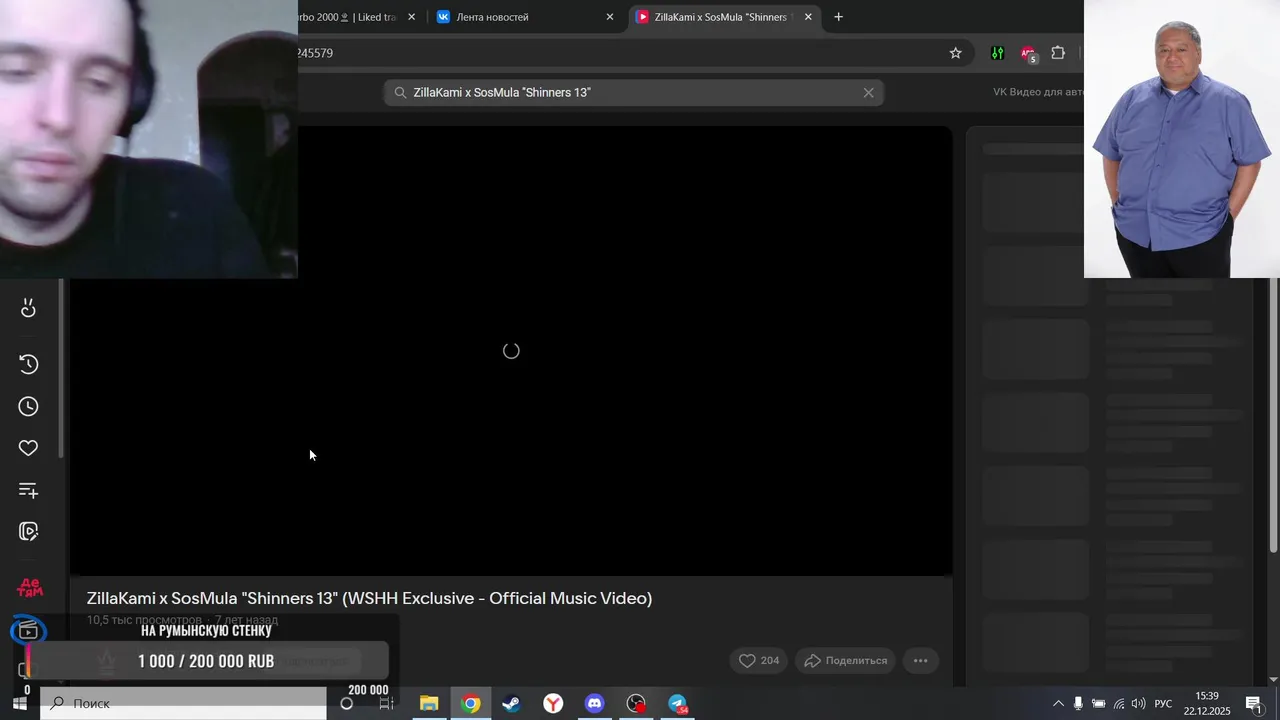The height and width of the screenshot is (720, 1280).
Task: Click the VK Видео для авторов link
Action: pos(1038,92)
